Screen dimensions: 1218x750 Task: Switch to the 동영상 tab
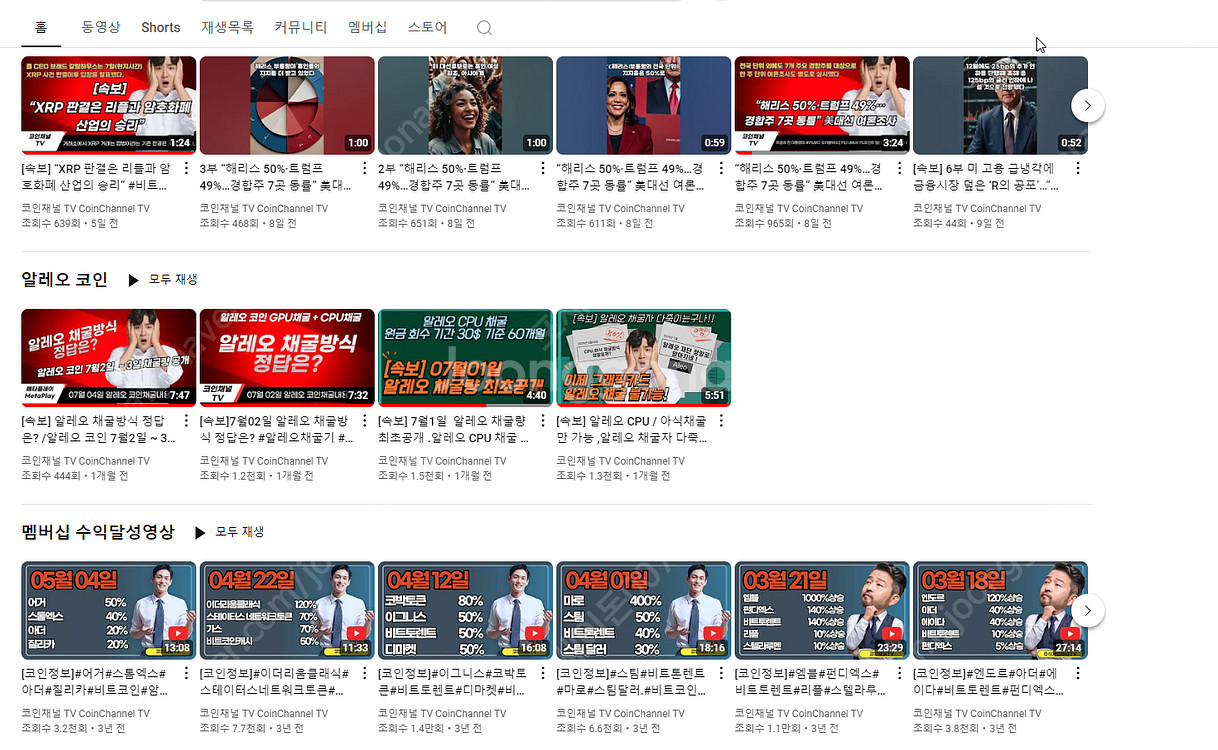click(x=101, y=28)
